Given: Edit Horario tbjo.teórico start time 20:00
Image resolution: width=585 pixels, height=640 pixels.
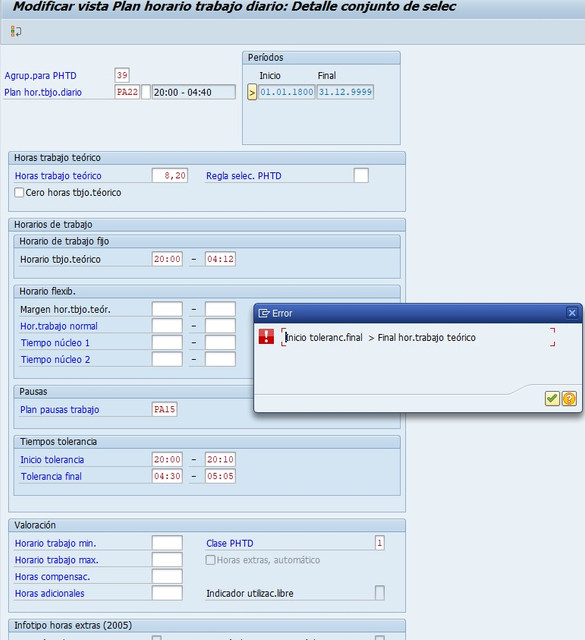Looking at the screenshot, I should tap(167, 259).
